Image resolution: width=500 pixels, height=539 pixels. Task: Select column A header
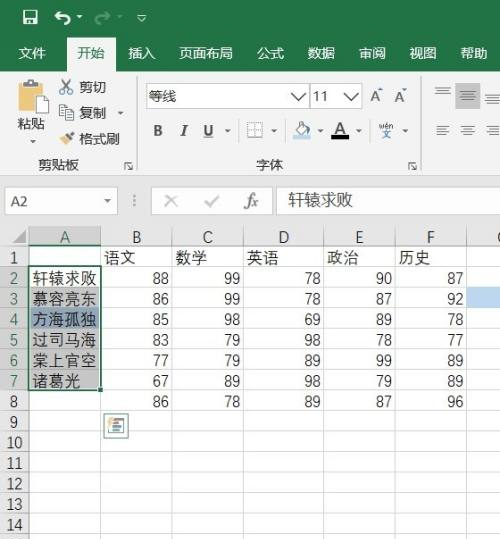(x=65, y=237)
